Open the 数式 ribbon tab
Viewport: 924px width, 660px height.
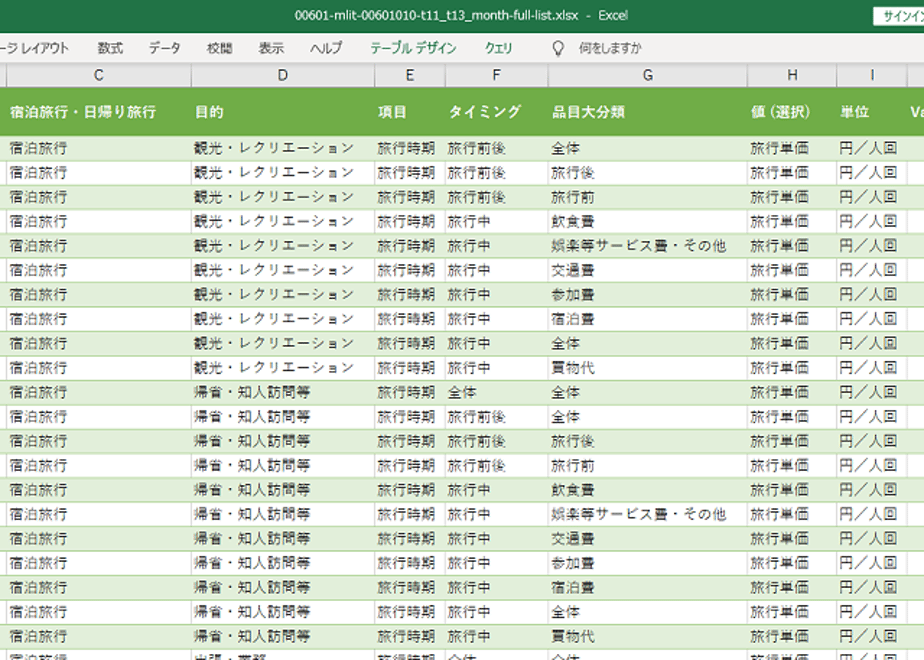[x=110, y=48]
